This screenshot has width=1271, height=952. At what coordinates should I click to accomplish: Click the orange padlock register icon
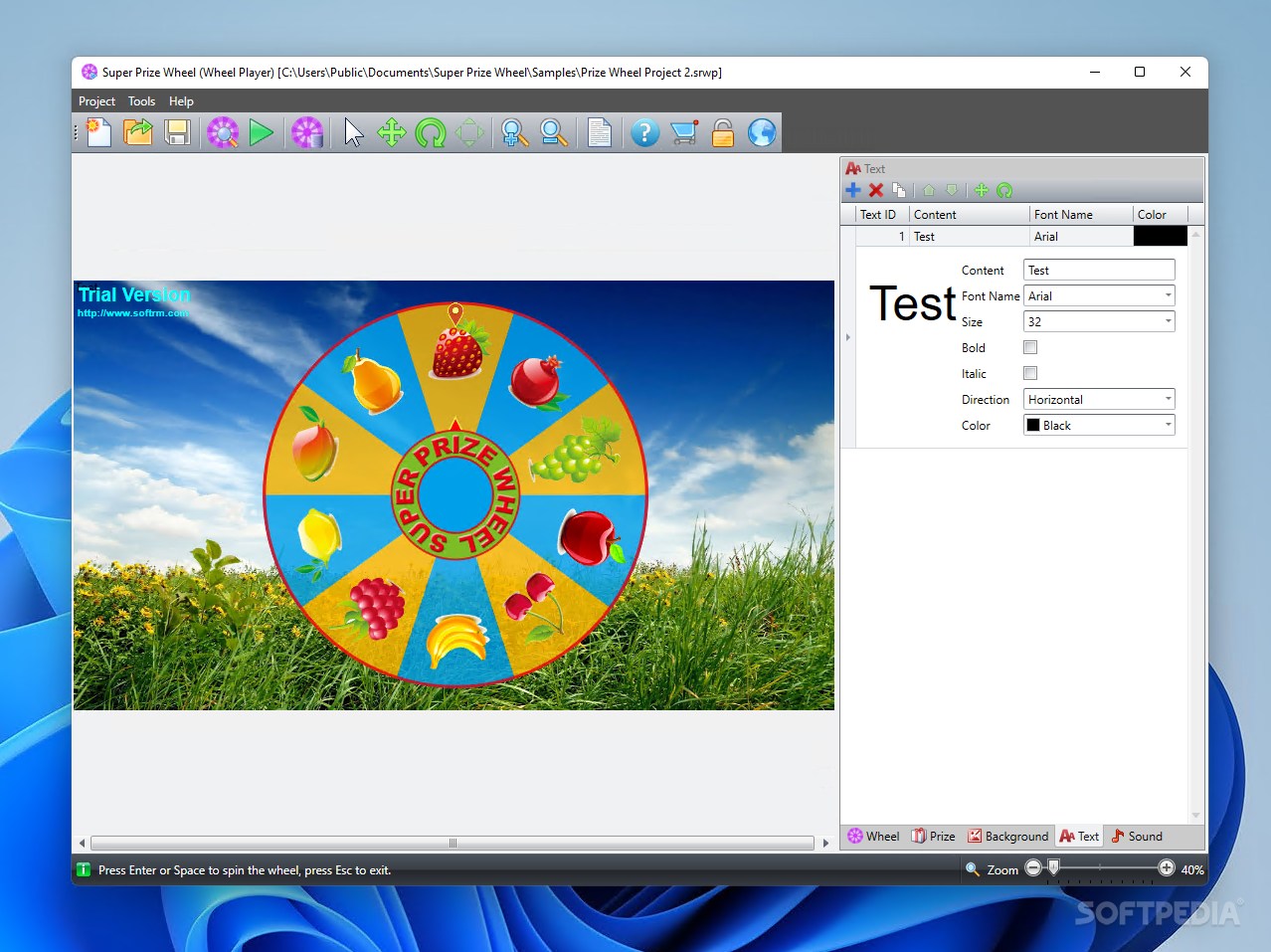[723, 132]
